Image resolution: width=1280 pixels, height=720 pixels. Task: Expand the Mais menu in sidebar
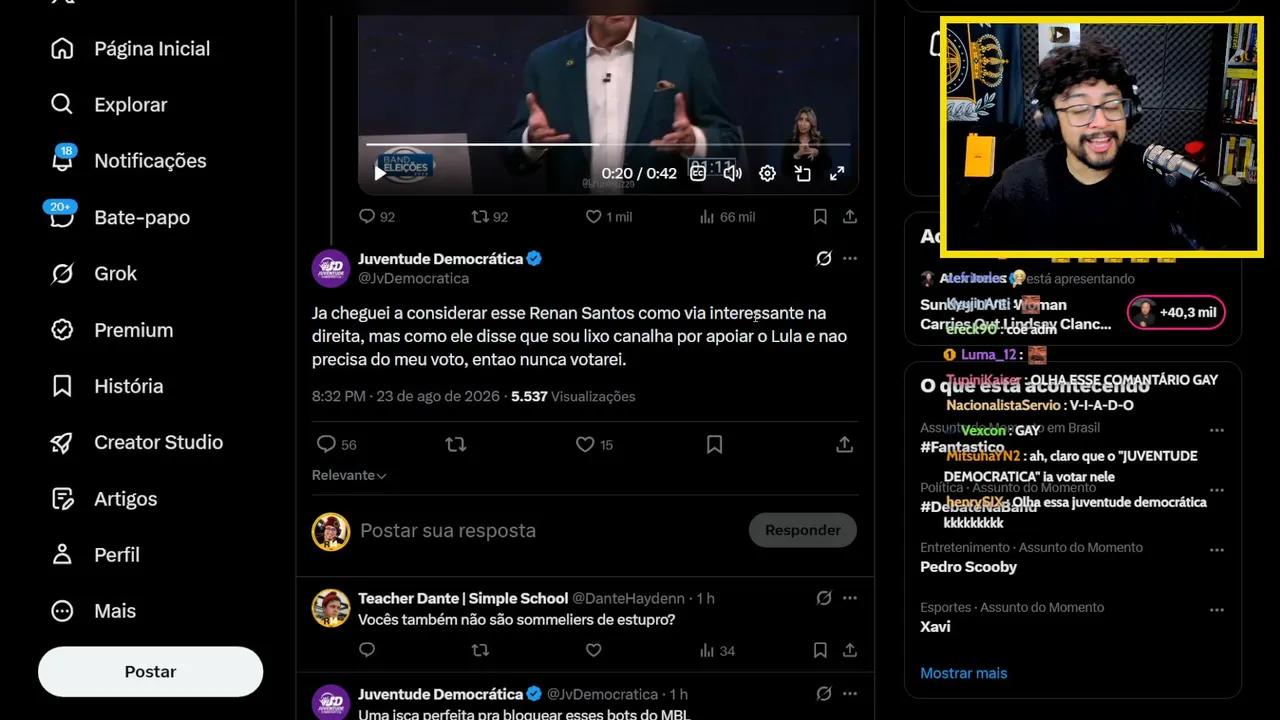(93, 612)
